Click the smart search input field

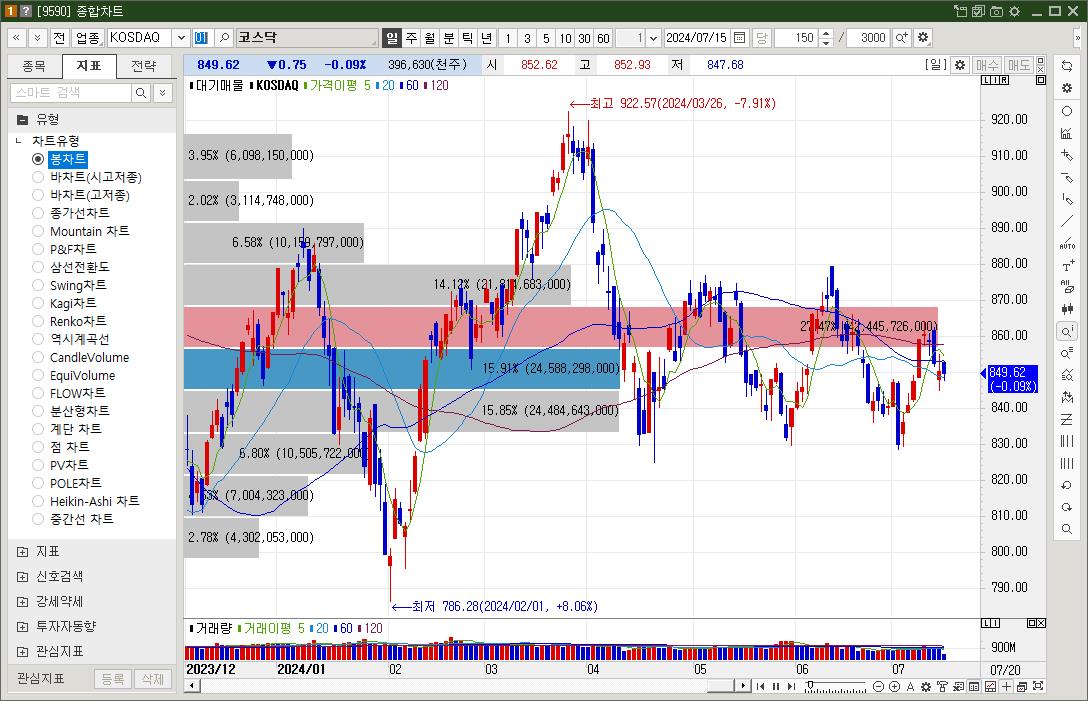[71, 92]
